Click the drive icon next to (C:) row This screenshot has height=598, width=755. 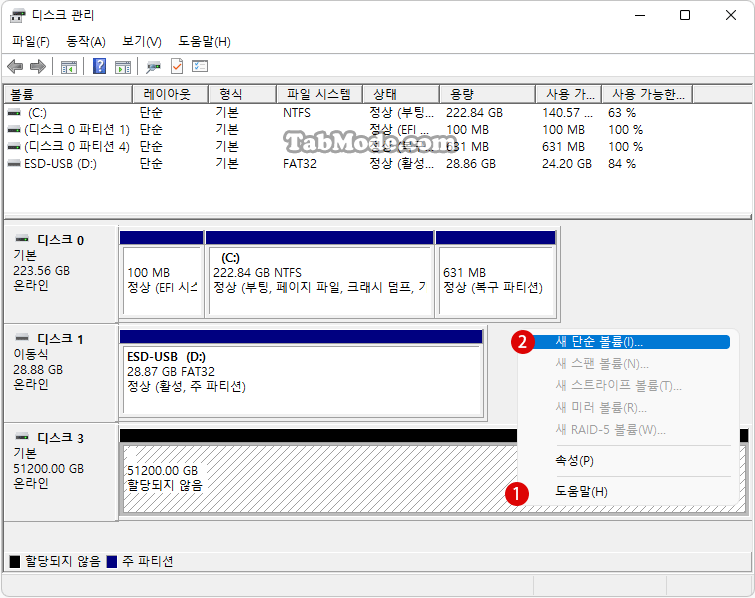pyautogui.click(x=14, y=113)
